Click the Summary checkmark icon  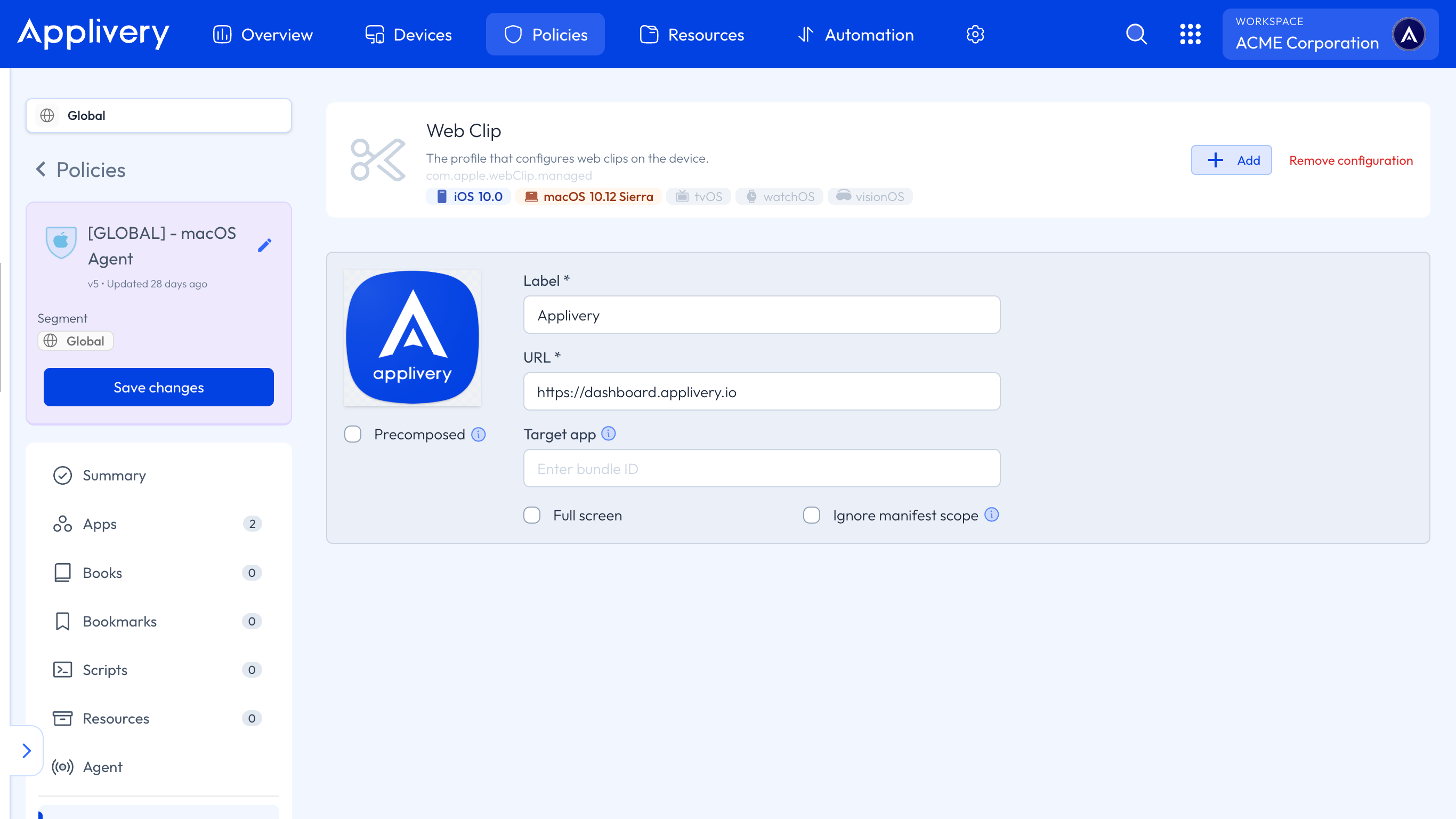pos(62,476)
